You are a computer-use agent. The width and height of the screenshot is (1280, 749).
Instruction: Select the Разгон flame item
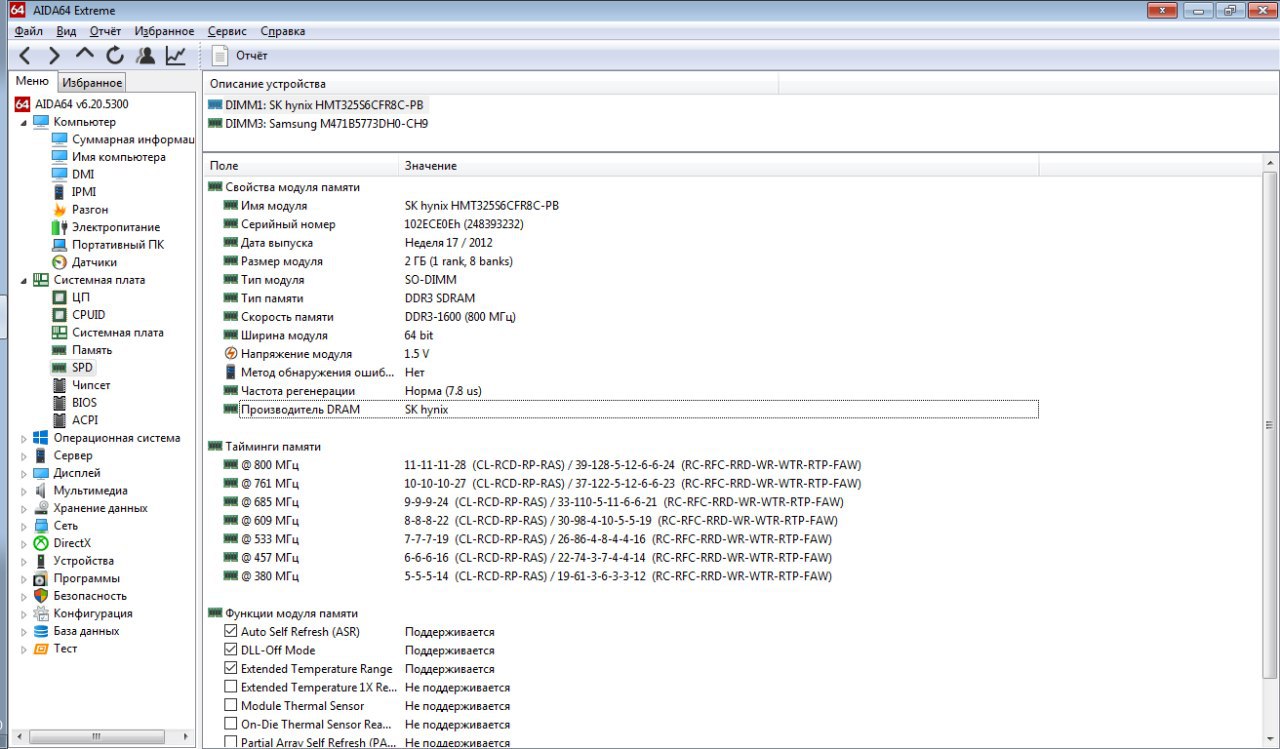pyautogui.click(x=80, y=210)
